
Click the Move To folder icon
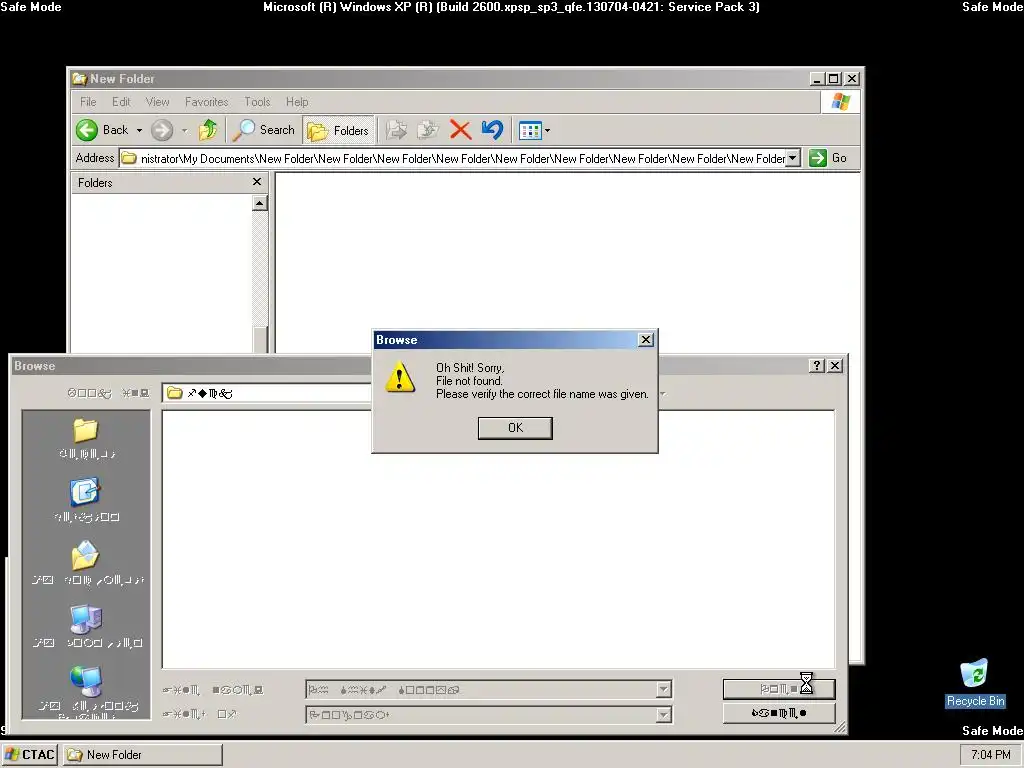pos(396,130)
